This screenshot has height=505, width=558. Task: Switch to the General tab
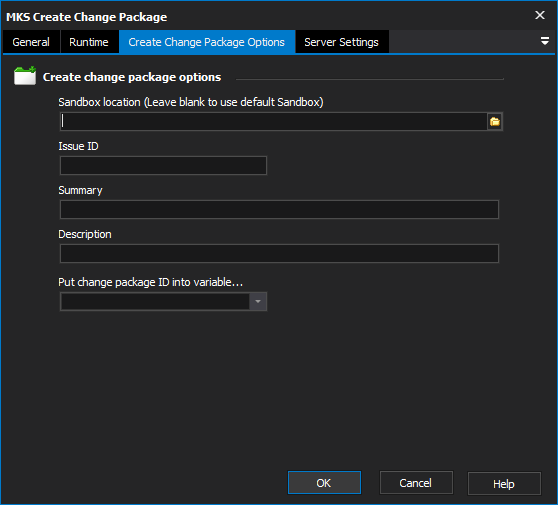(31, 42)
